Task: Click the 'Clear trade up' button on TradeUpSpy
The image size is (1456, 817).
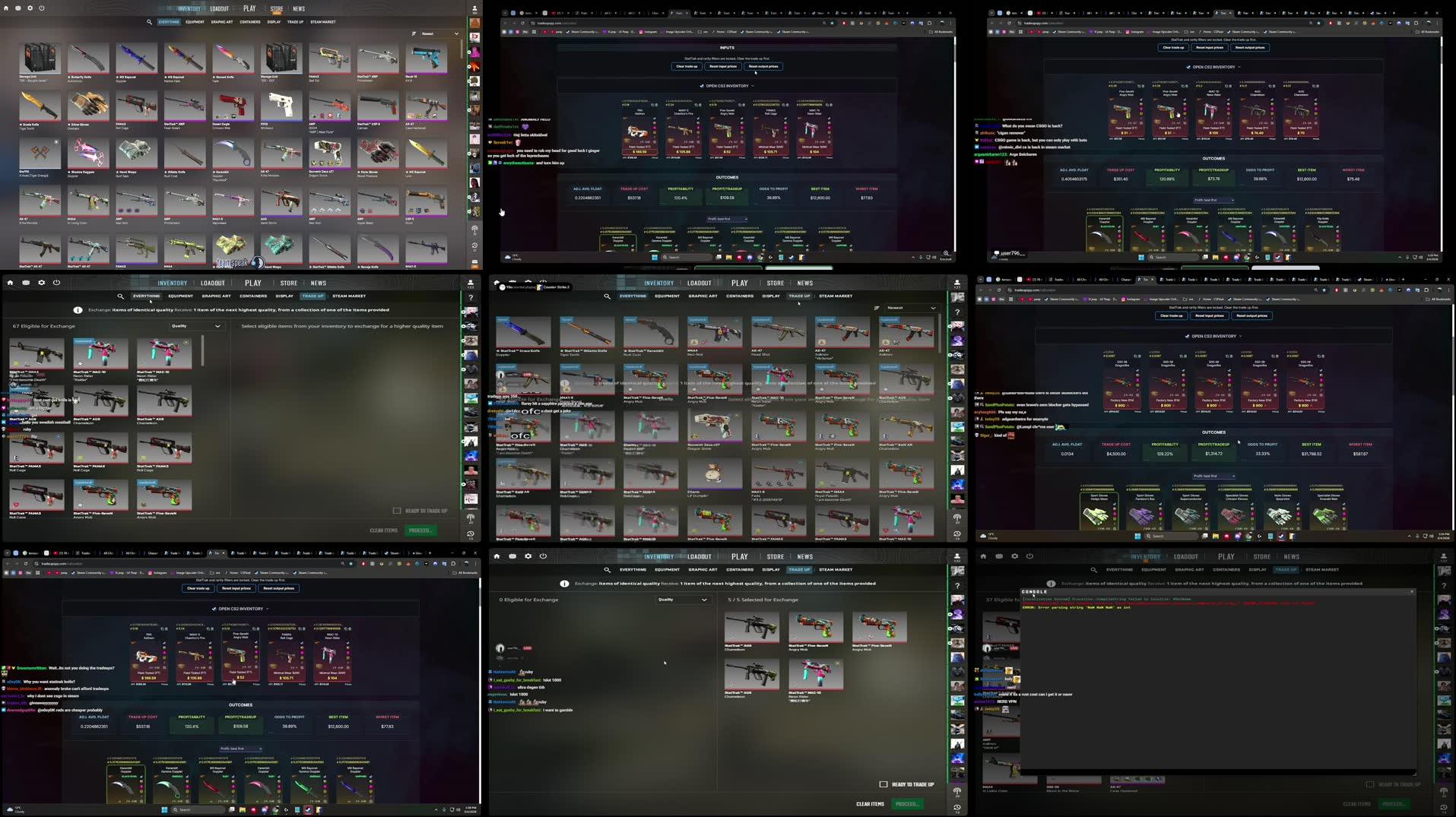Action: (687, 66)
